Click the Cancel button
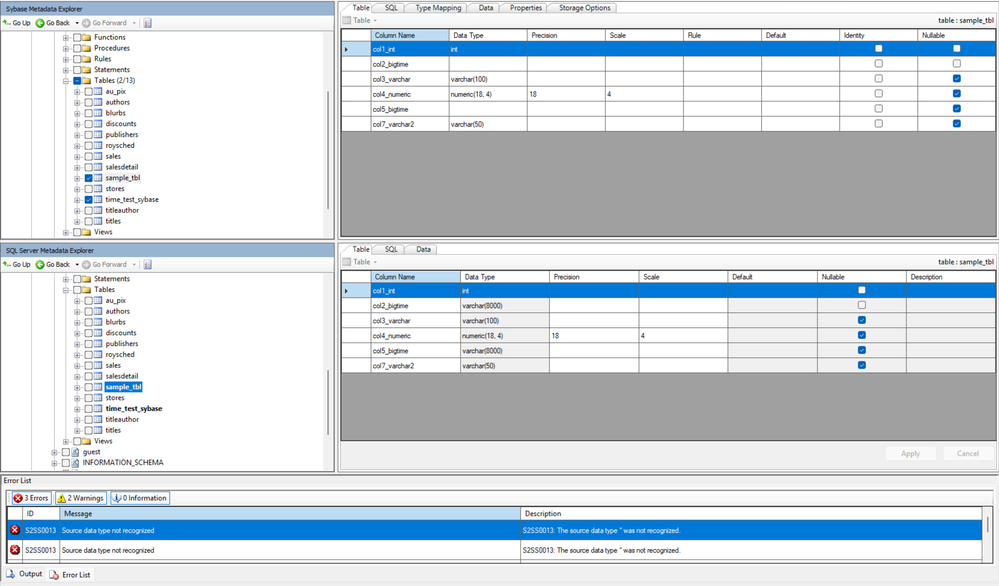The width and height of the screenshot is (999, 586). tap(967, 454)
